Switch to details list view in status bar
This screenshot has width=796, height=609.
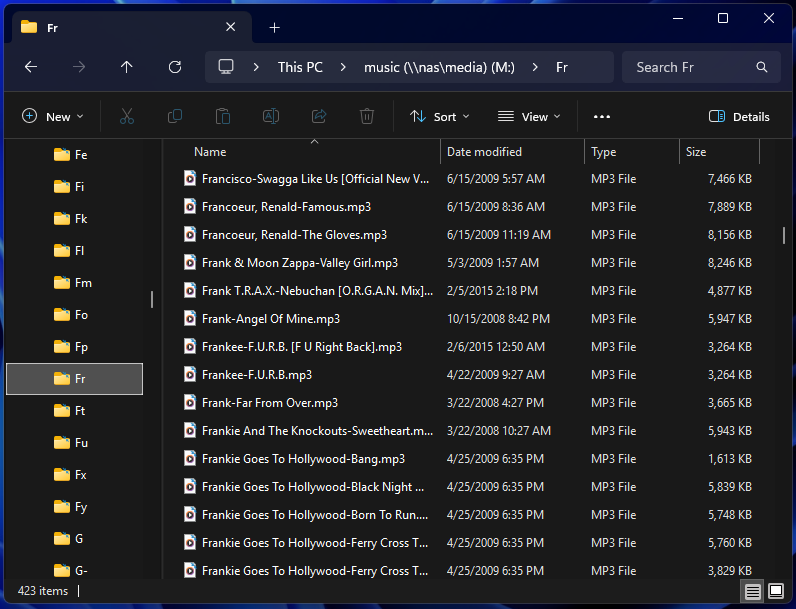point(752,591)
